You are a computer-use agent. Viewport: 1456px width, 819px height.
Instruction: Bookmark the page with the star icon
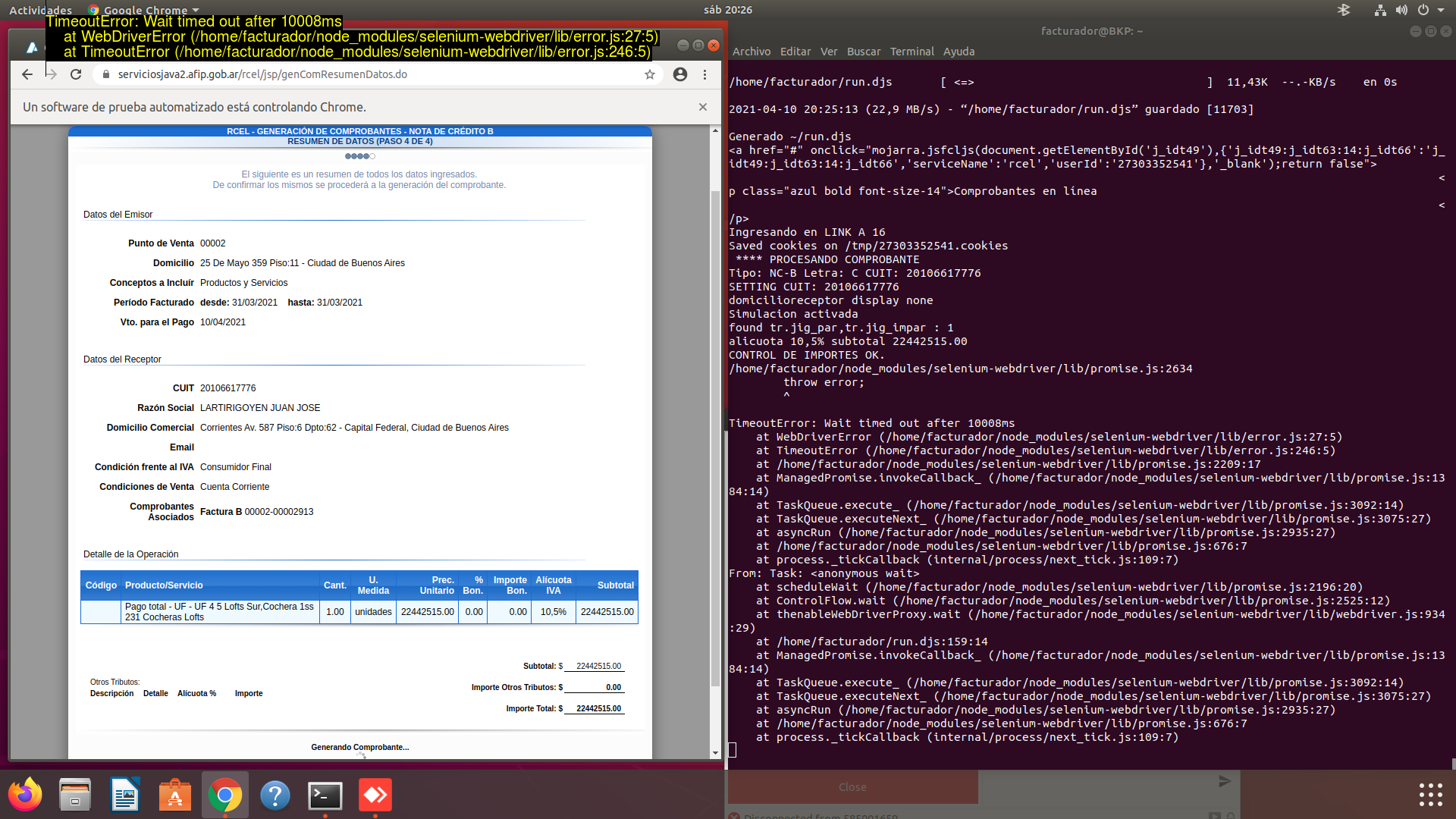click(650, 74)
